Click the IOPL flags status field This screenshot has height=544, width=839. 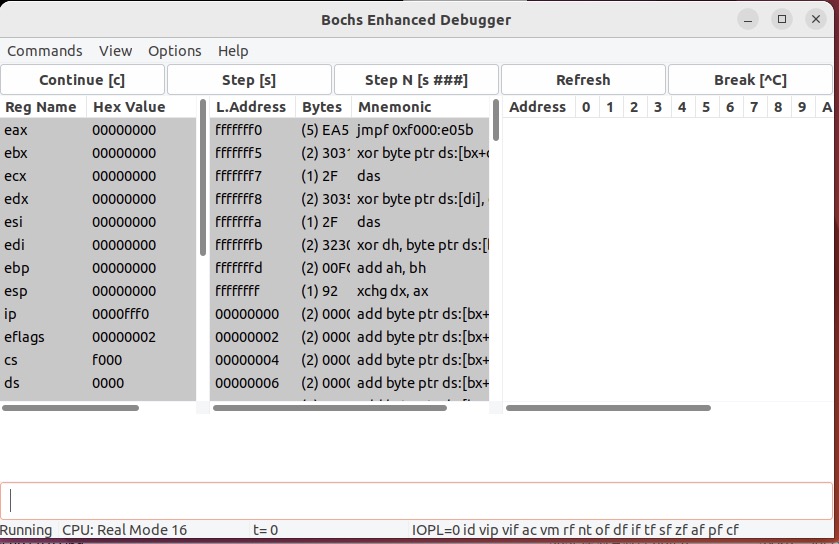click(575, 530)
